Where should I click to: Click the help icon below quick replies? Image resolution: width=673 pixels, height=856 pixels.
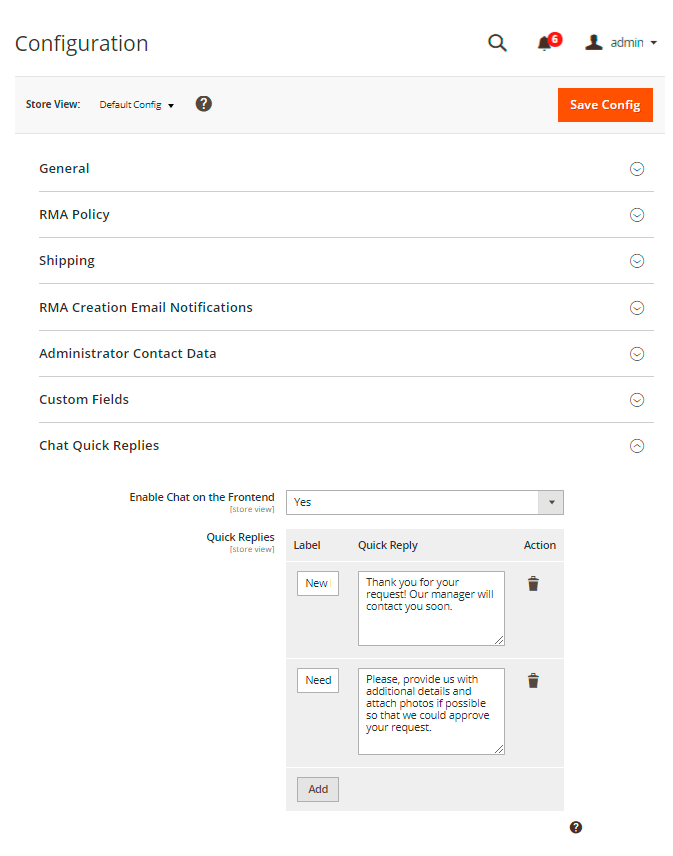576,827
